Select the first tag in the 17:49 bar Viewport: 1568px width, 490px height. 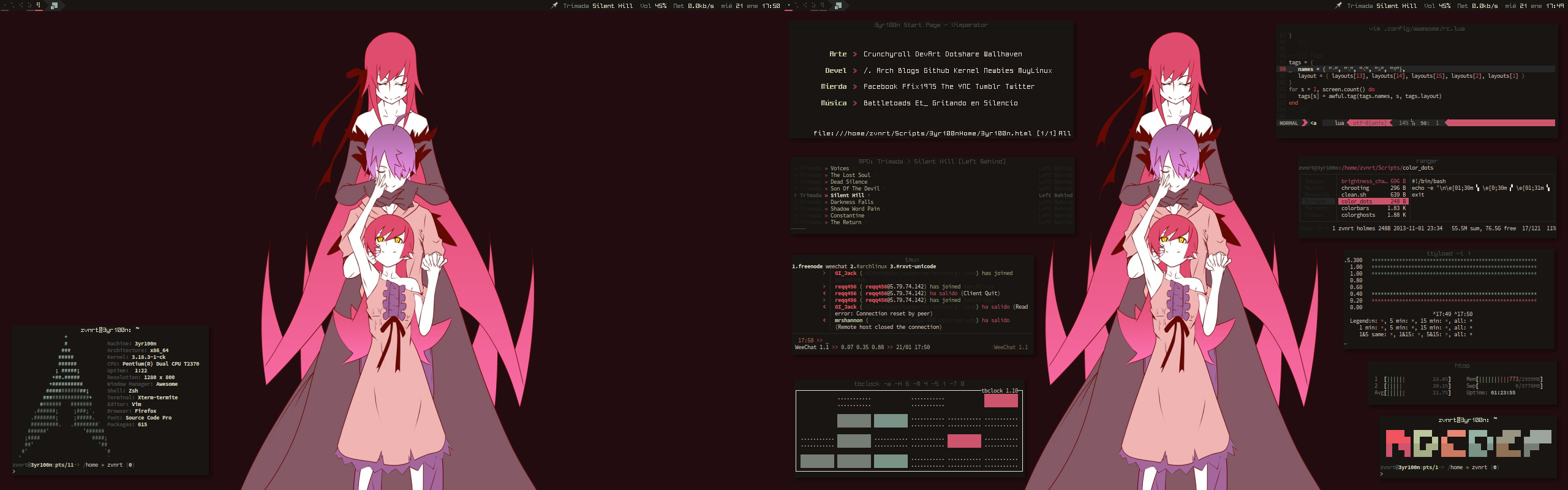click(x=789, y=6)
